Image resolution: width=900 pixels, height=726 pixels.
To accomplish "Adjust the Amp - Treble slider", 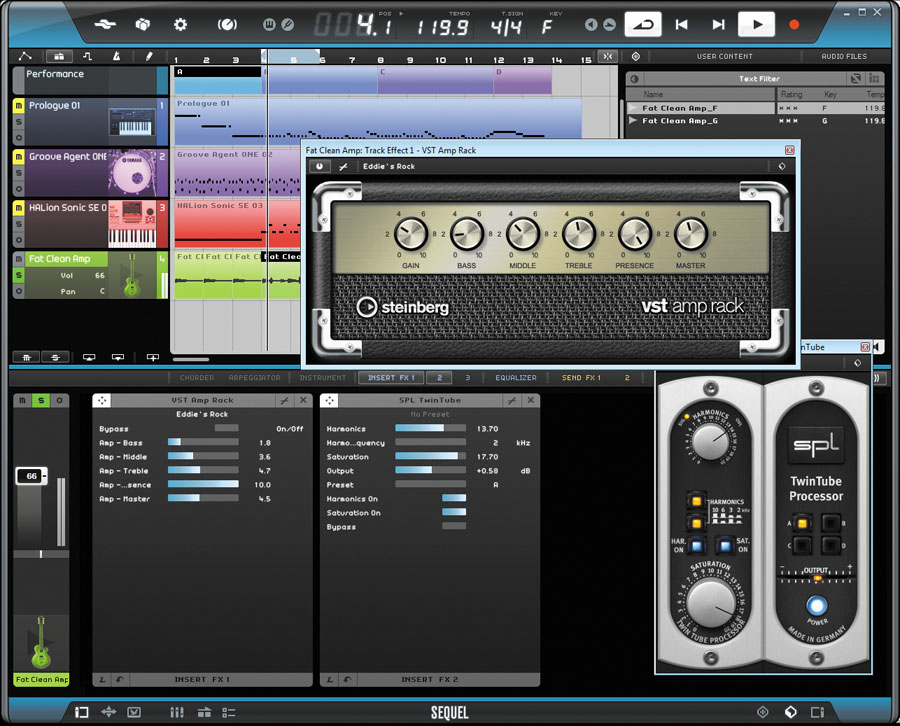I will point(203,470).
